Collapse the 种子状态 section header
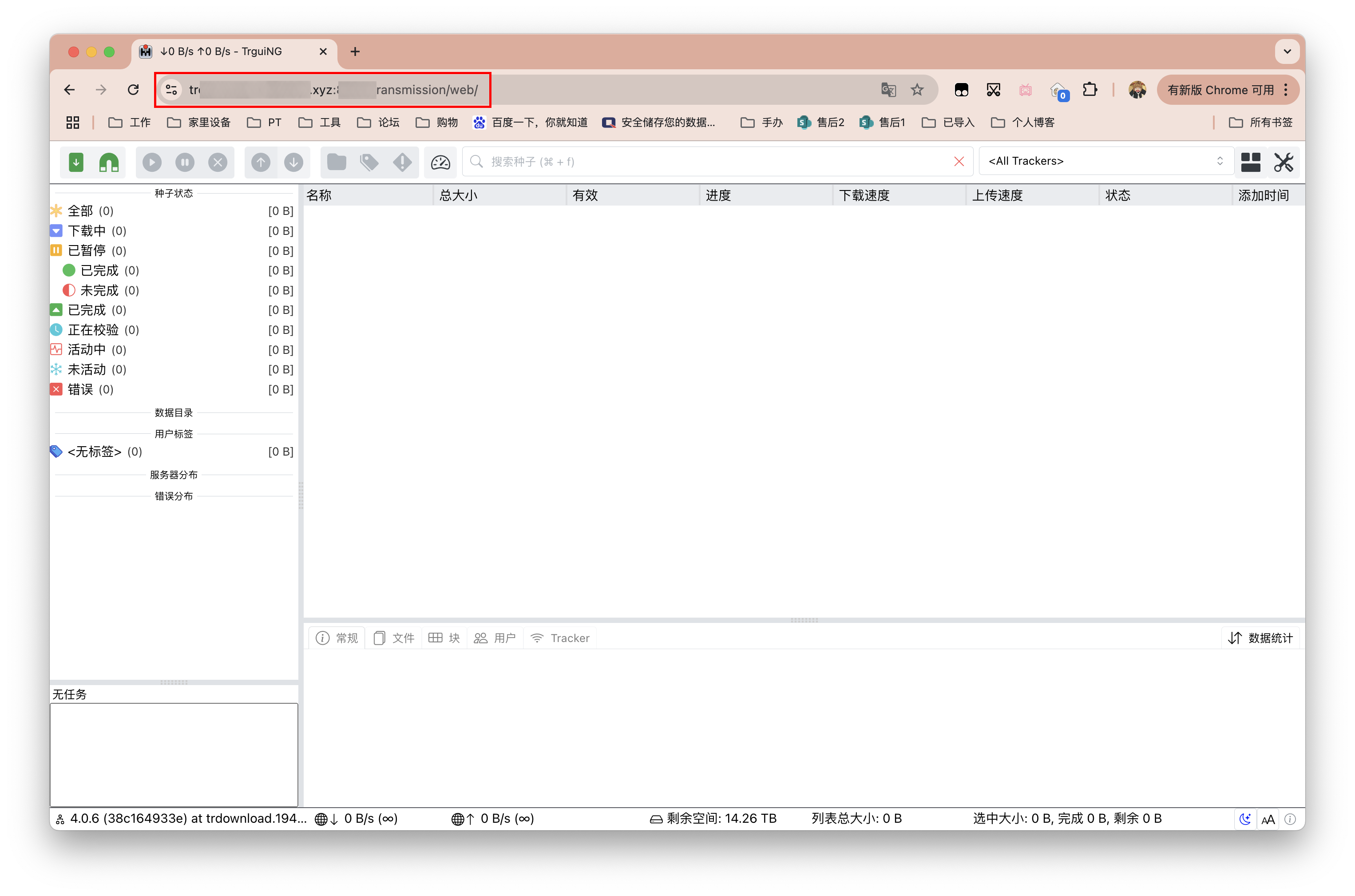 pyautogui.click(x=174, y=193)
